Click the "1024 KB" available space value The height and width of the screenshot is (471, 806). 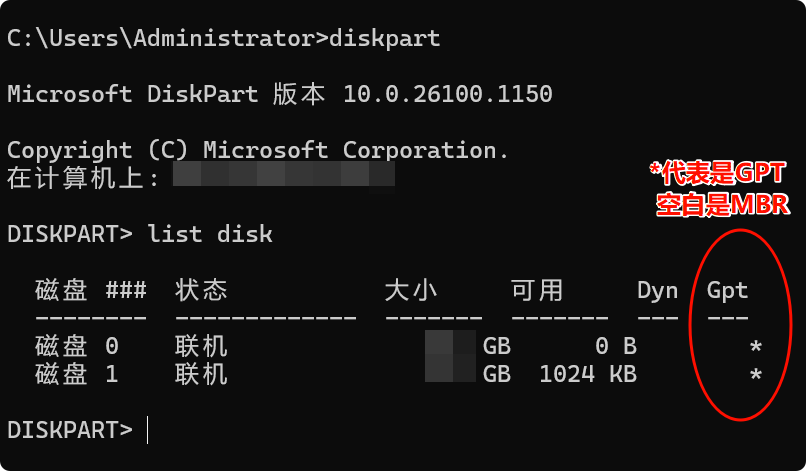[x=587, y=375]
